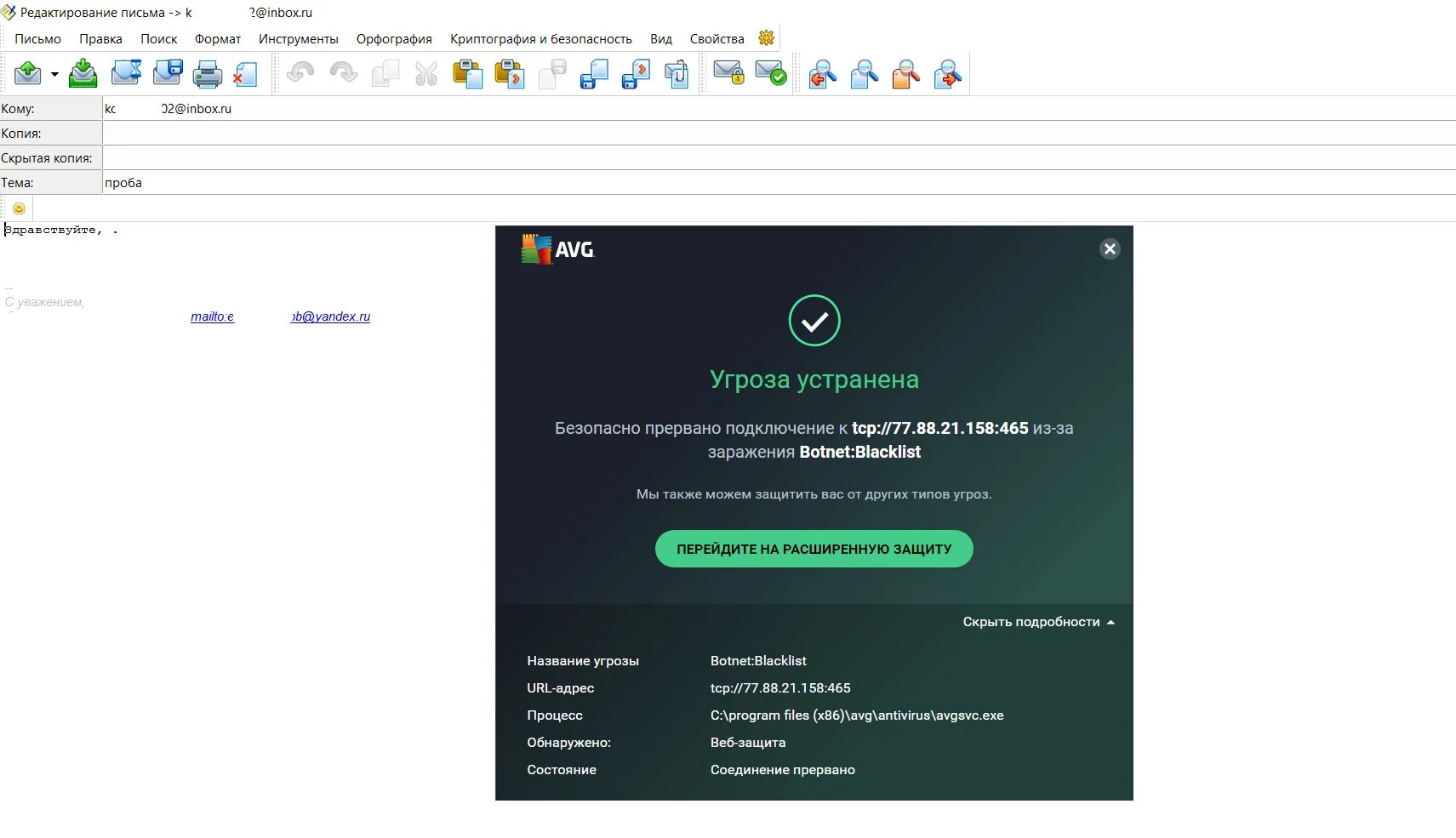Click the Тема subject field
The width and height of the screenshot is (1456, 838).
click(x=779, y=183)
